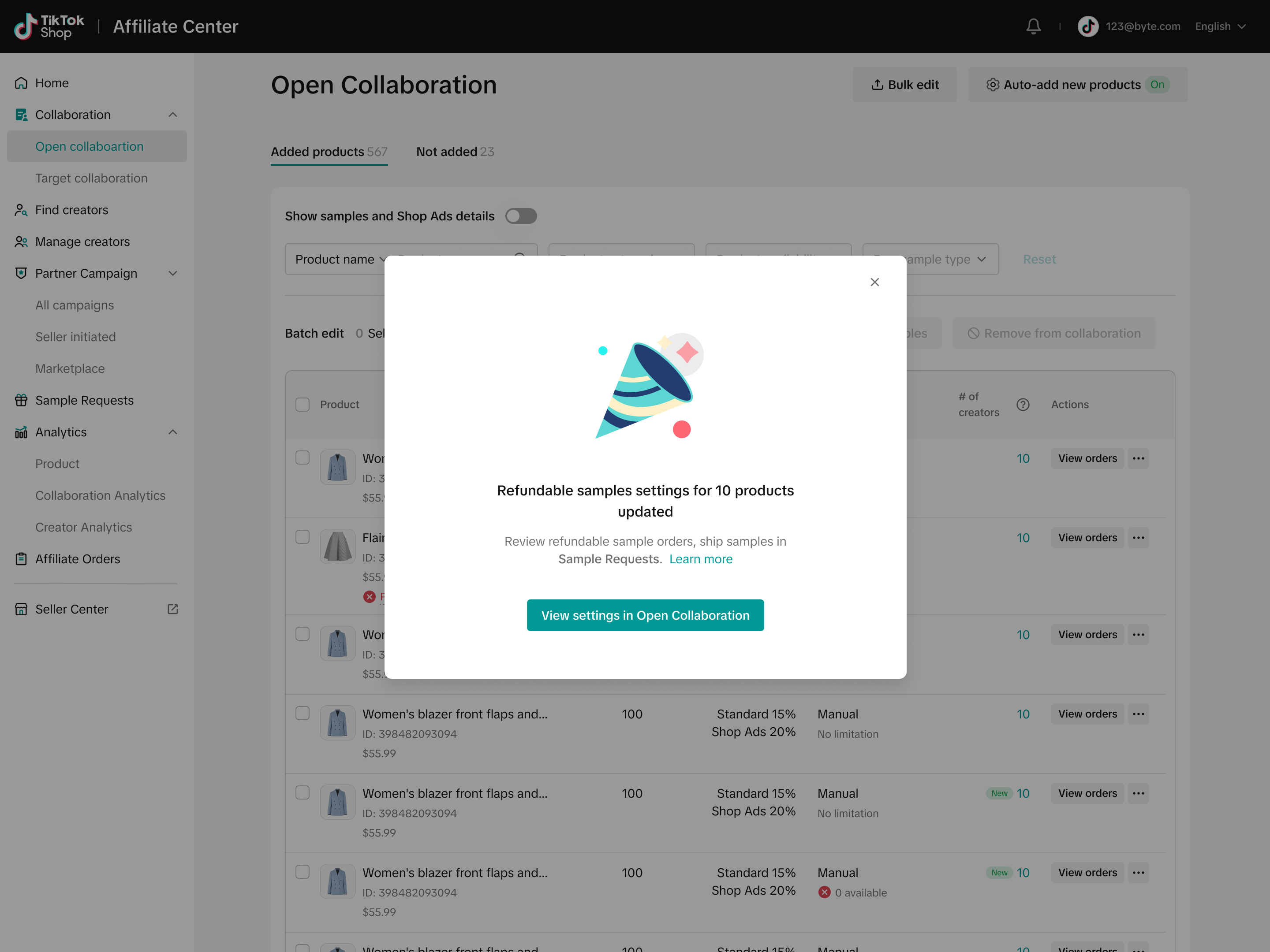Click the creators count help icon

click(1023, 405)
